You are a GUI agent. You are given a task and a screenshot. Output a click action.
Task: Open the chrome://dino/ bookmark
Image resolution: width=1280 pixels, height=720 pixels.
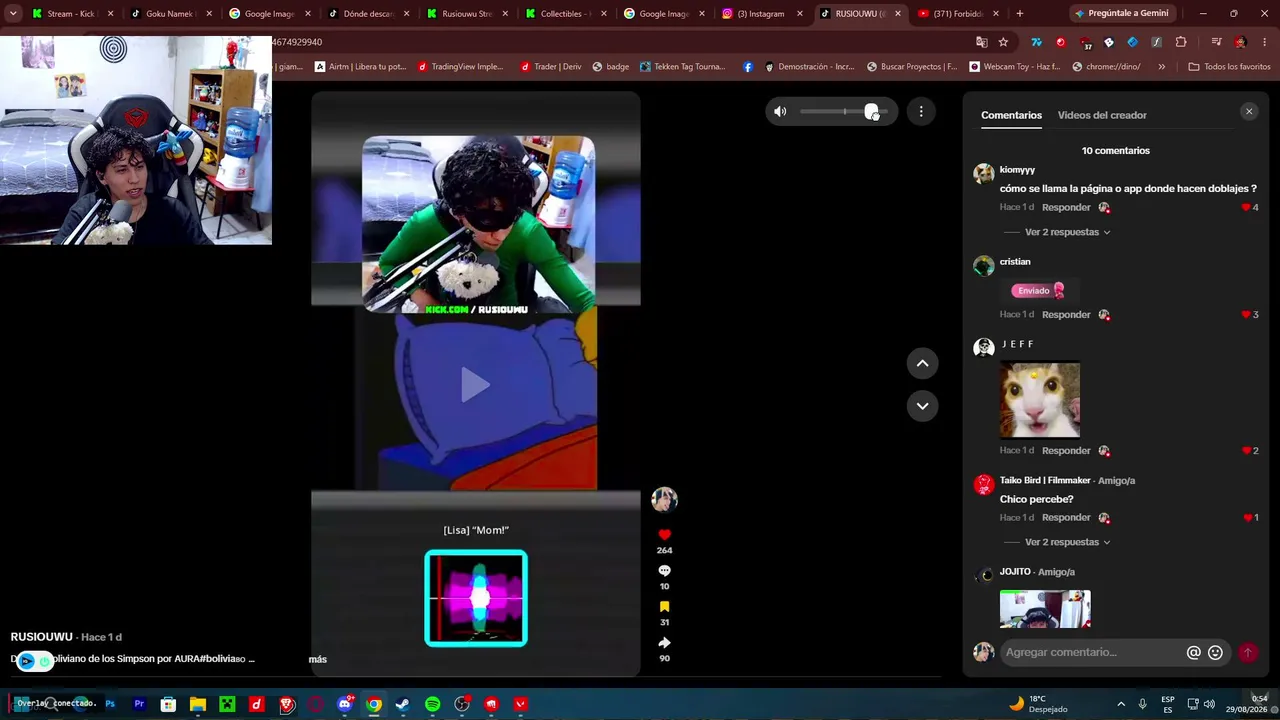tap(1105, 66)
